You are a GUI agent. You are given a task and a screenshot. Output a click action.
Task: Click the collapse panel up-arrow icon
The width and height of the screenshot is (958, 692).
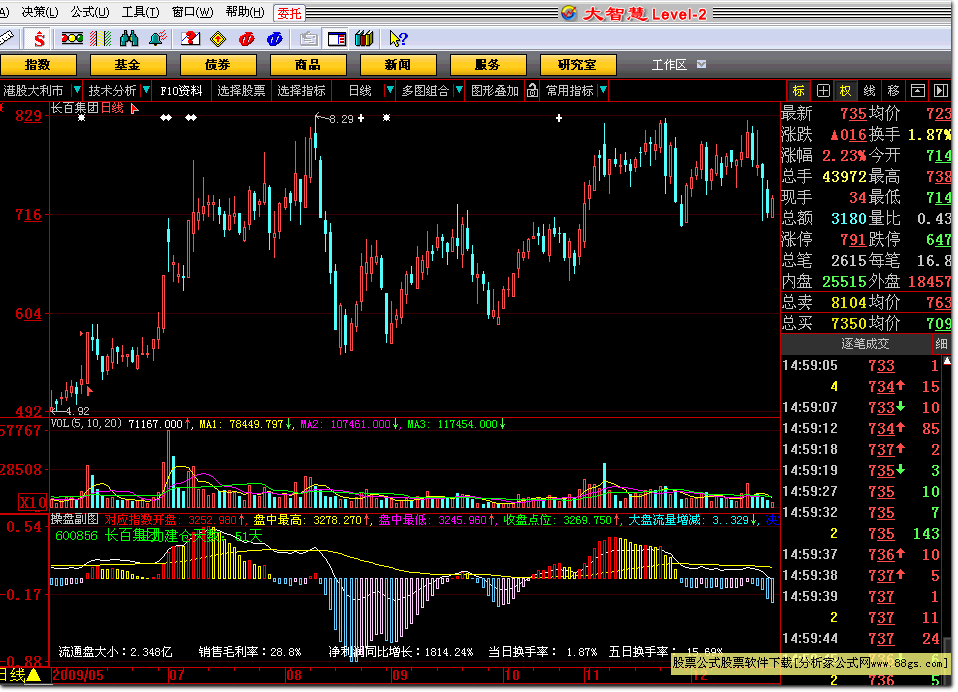point(918,91)
